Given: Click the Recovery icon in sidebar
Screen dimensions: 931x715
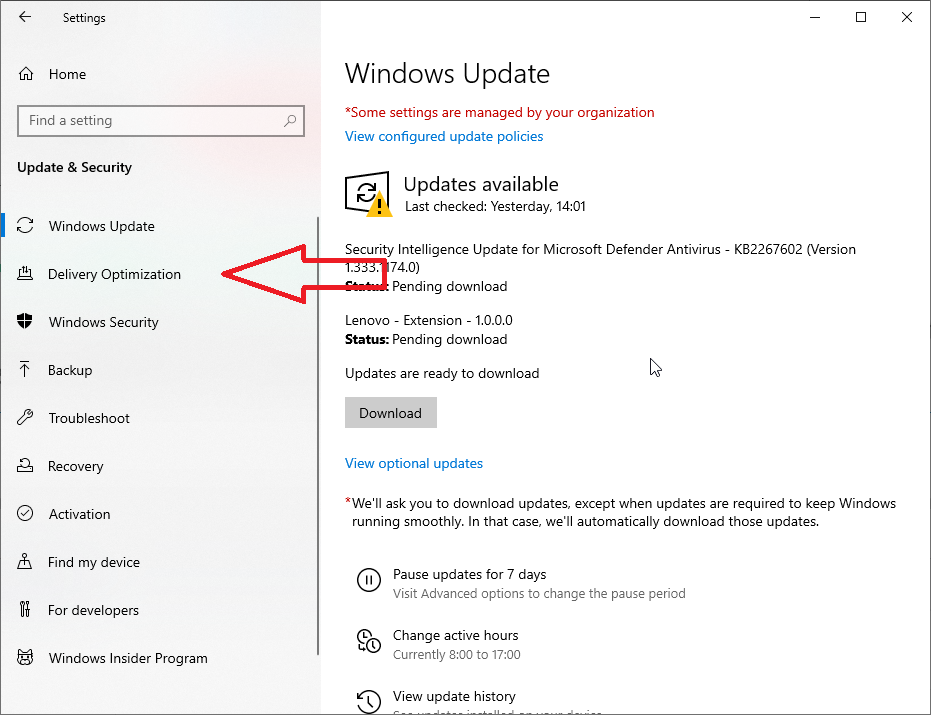Looking at the screenshot, I should (x=27, y=466).
